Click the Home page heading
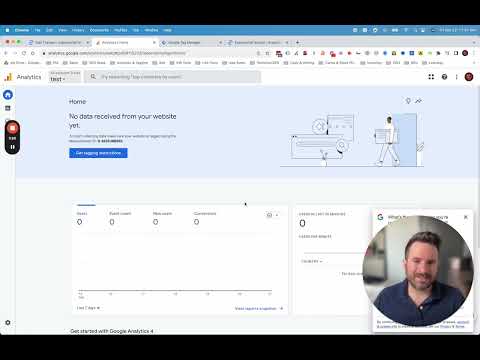This screenshot has width=480, height=360. [77, 102]
